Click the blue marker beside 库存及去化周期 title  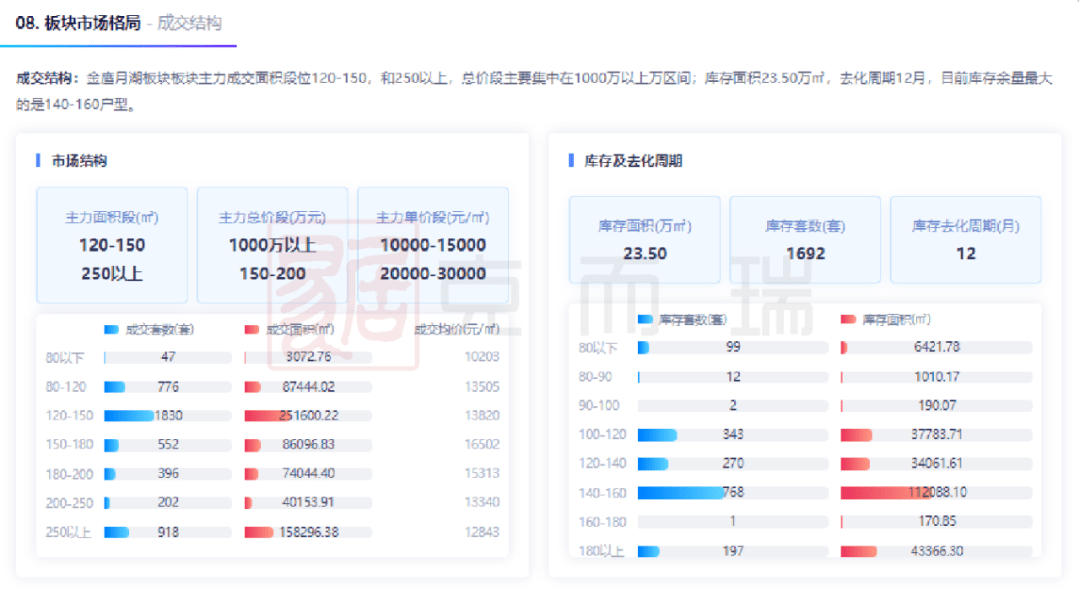point(571,160)
